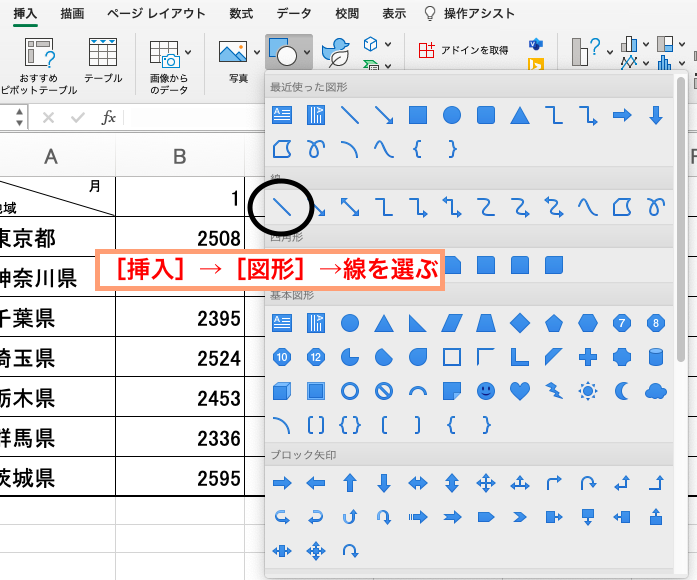Screen dimensions: 697x580
Task: Choose triangle from recently used shapes
Action: 520,116
